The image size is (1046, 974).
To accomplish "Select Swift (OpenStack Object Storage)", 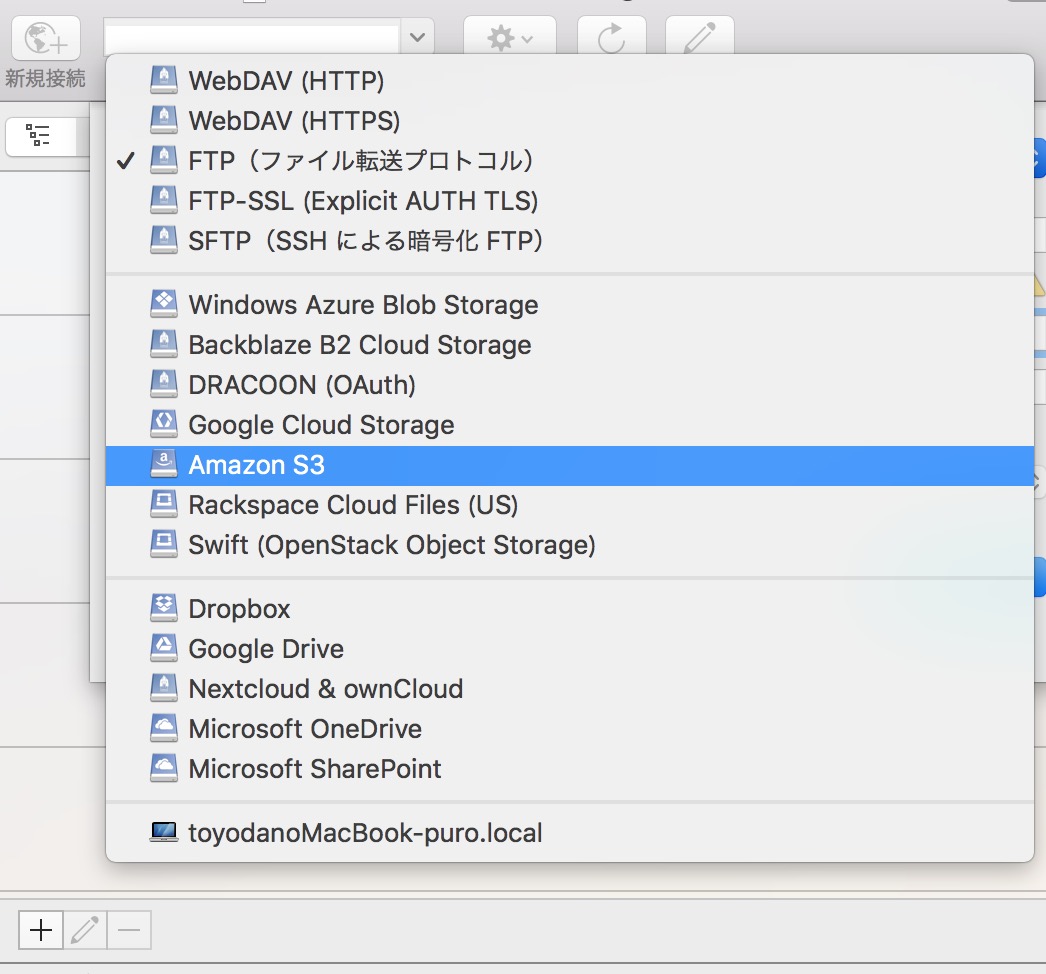I will pos(570,545).
